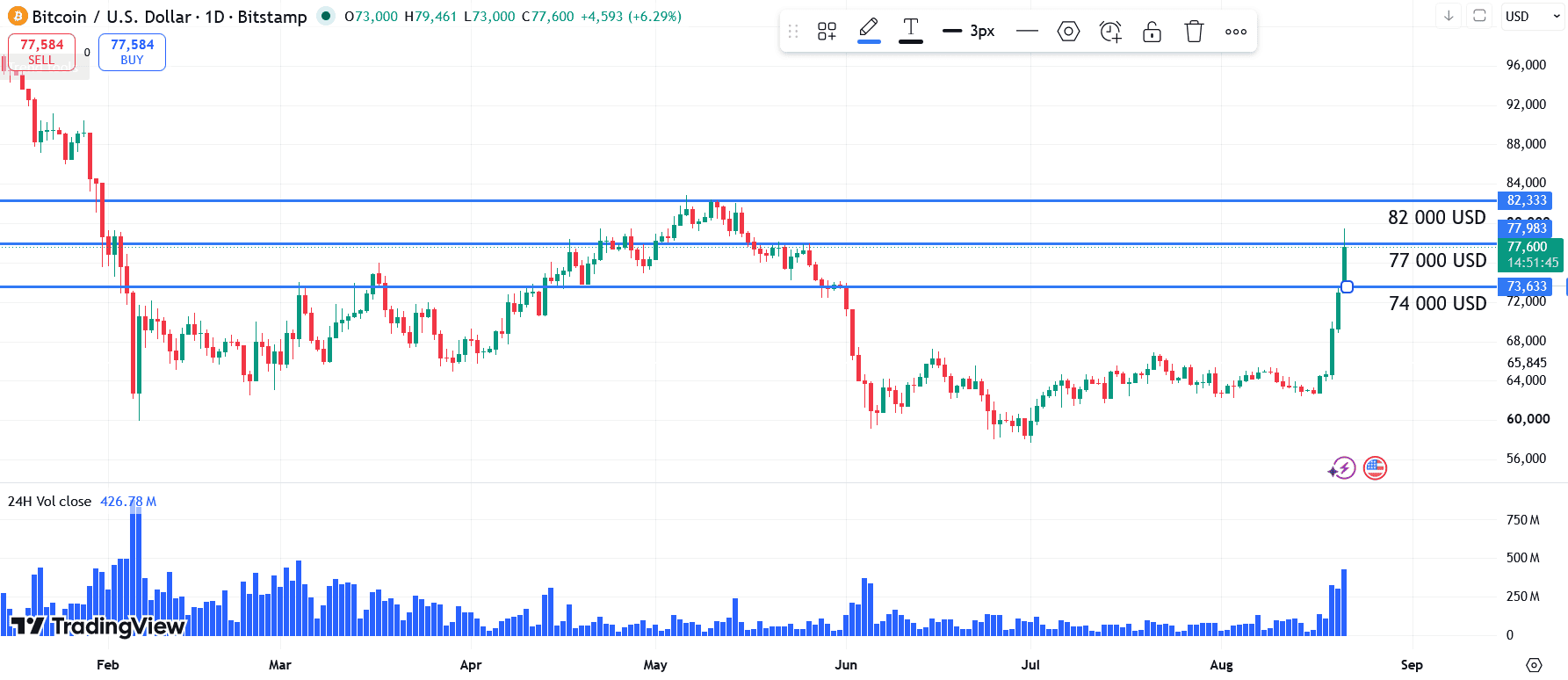Click the +4,593 (+6.29%) change value

pyautogui.click(x=631, y=17)
